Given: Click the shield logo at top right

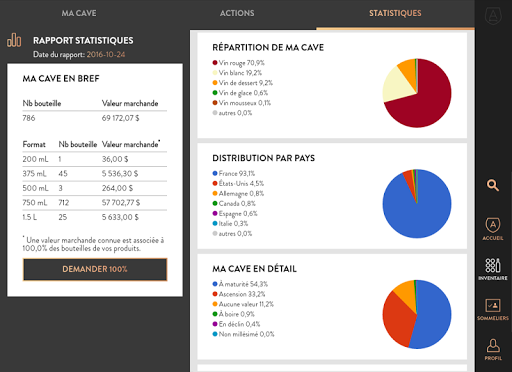Looking at the screenshot, I should point(493,15).
